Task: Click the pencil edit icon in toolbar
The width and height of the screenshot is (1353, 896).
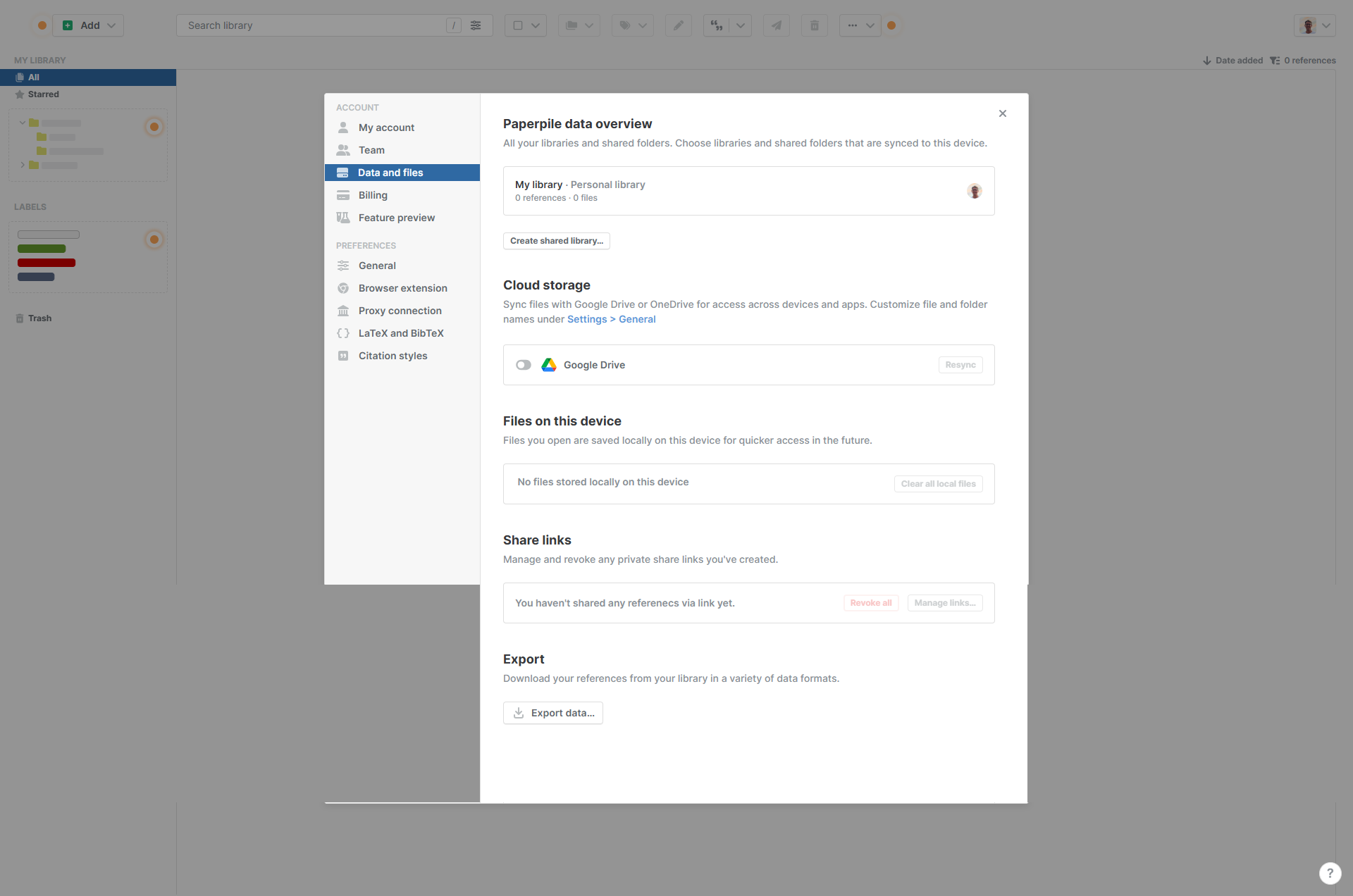Action: coord(678,25)
